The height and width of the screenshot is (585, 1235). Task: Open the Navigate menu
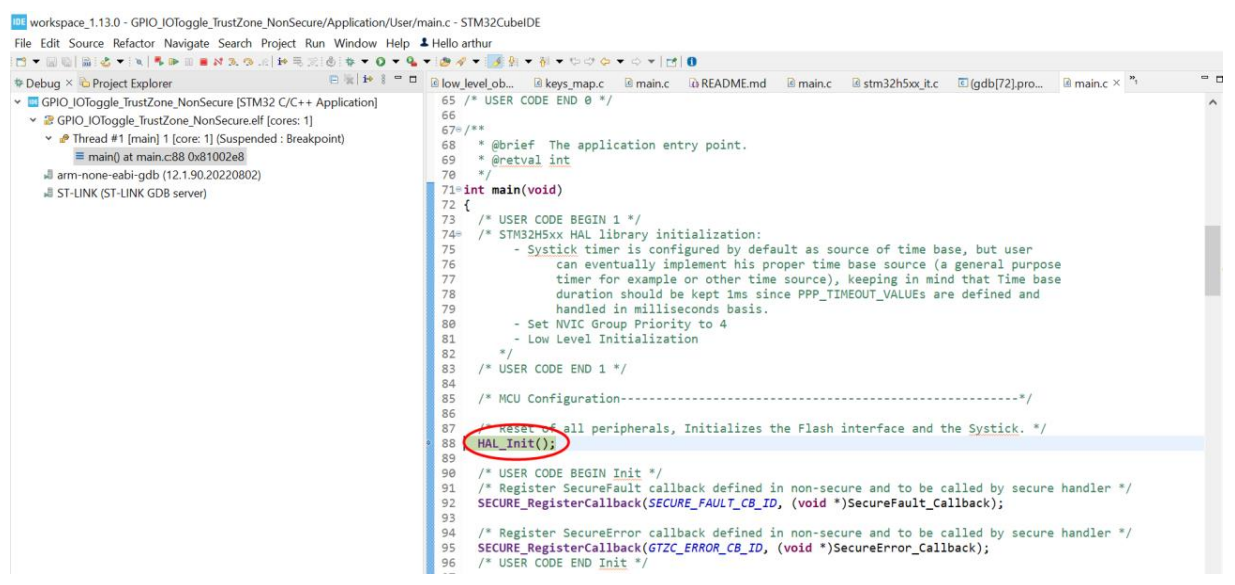pyautogui.click(x=187, y=43)
